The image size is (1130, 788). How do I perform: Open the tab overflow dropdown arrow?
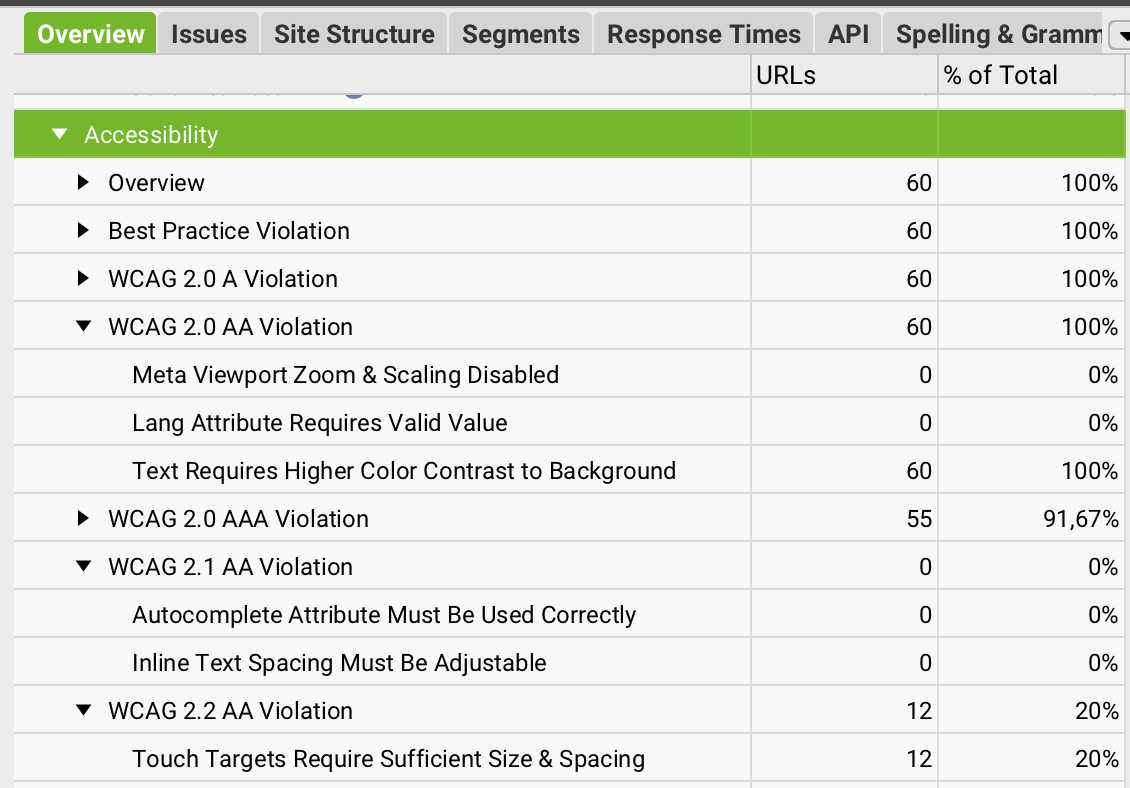coord(1120,37)
